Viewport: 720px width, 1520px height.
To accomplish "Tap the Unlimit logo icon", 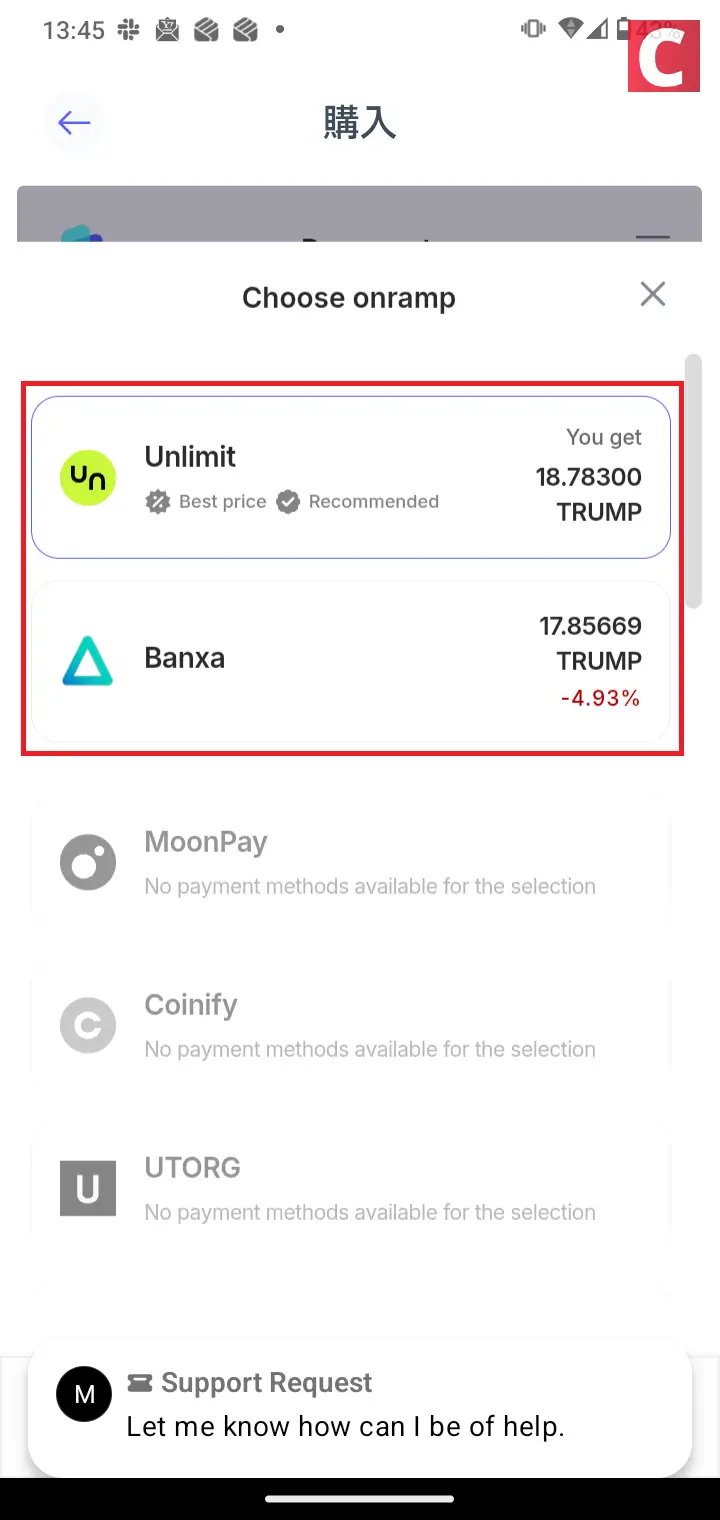I will click(x=88, y=477).
